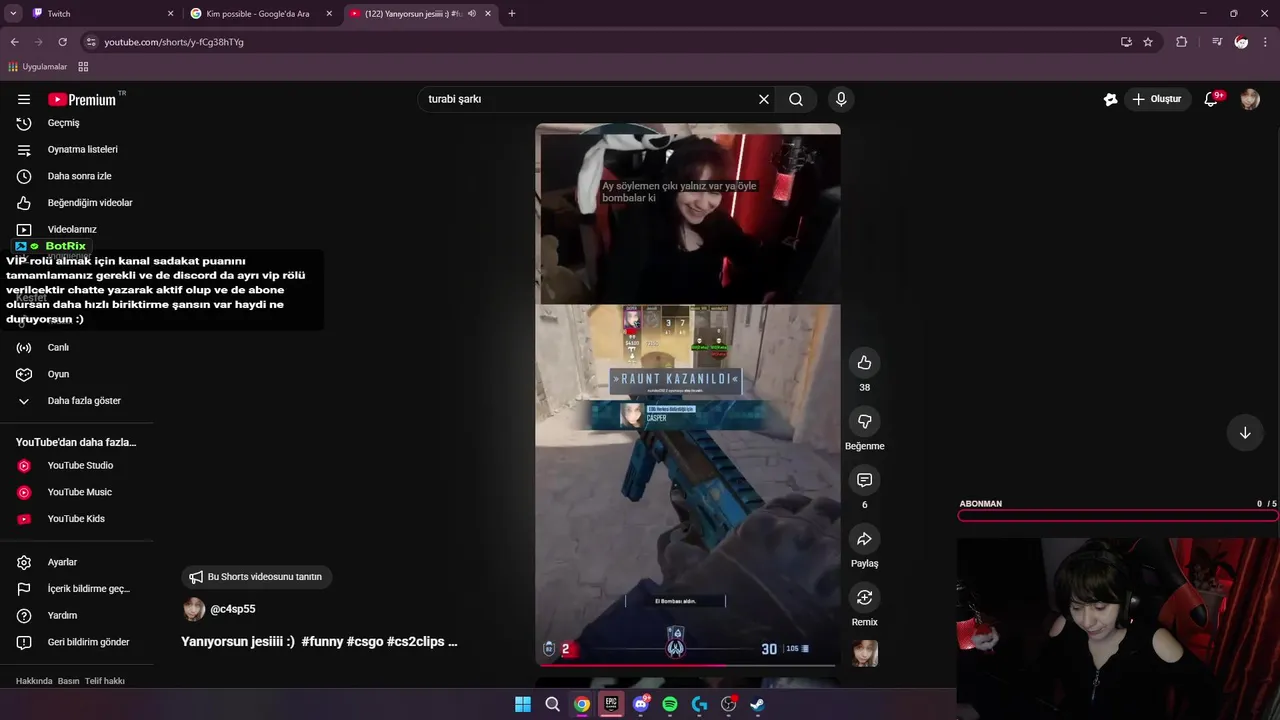1280x720 pixels.
Task: Clear the search text with X
Action: point(764,99)
